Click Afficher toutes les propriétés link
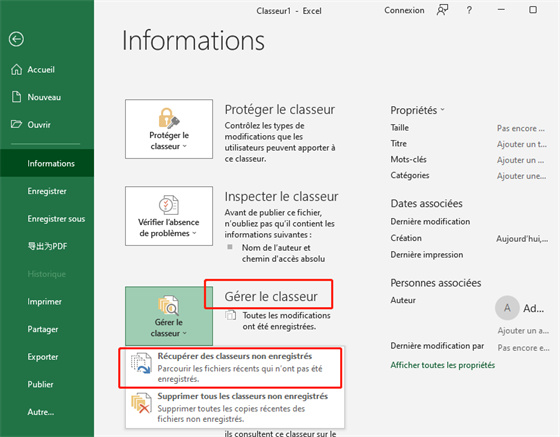 tap(442, 365)
